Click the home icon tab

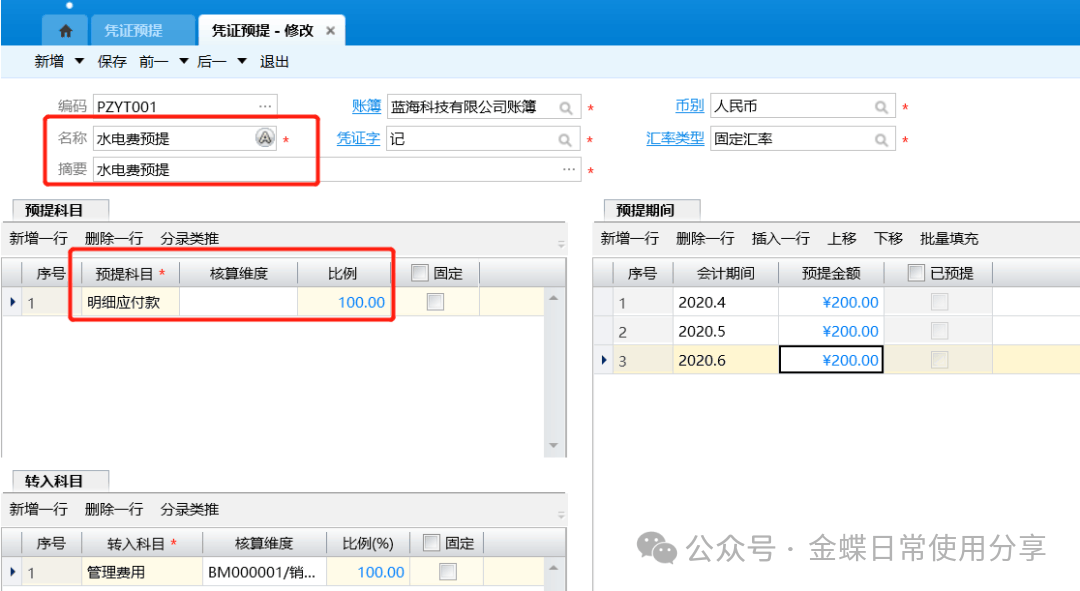coord(66,31)
